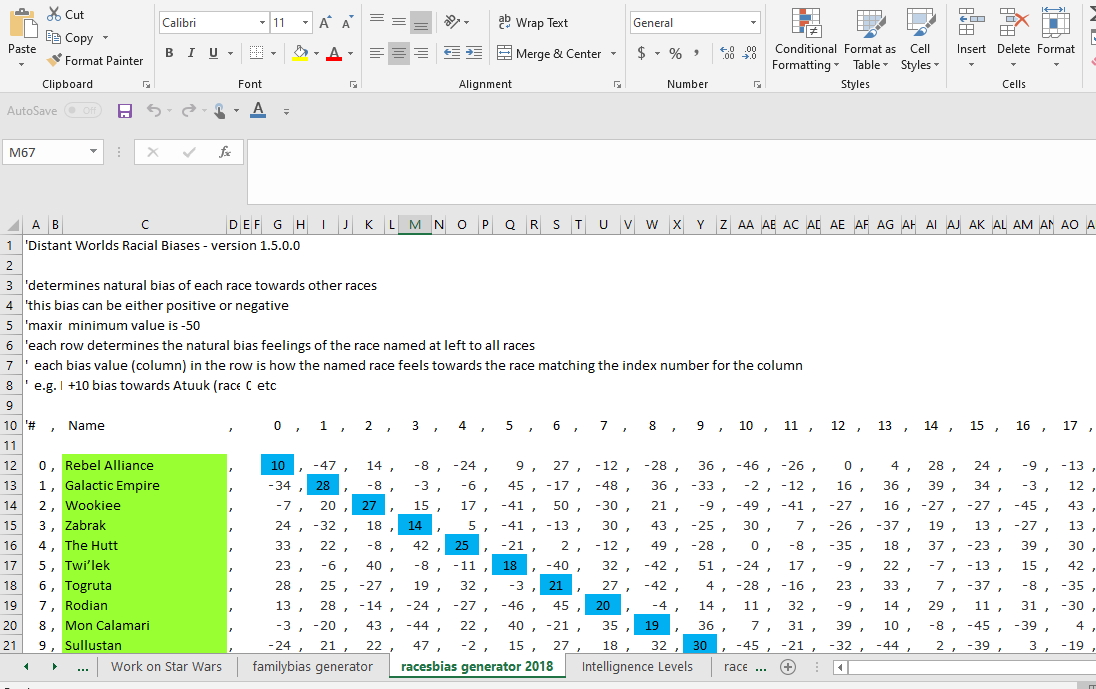Save the workbook via Quick Access toolbar

coord(125,111)
